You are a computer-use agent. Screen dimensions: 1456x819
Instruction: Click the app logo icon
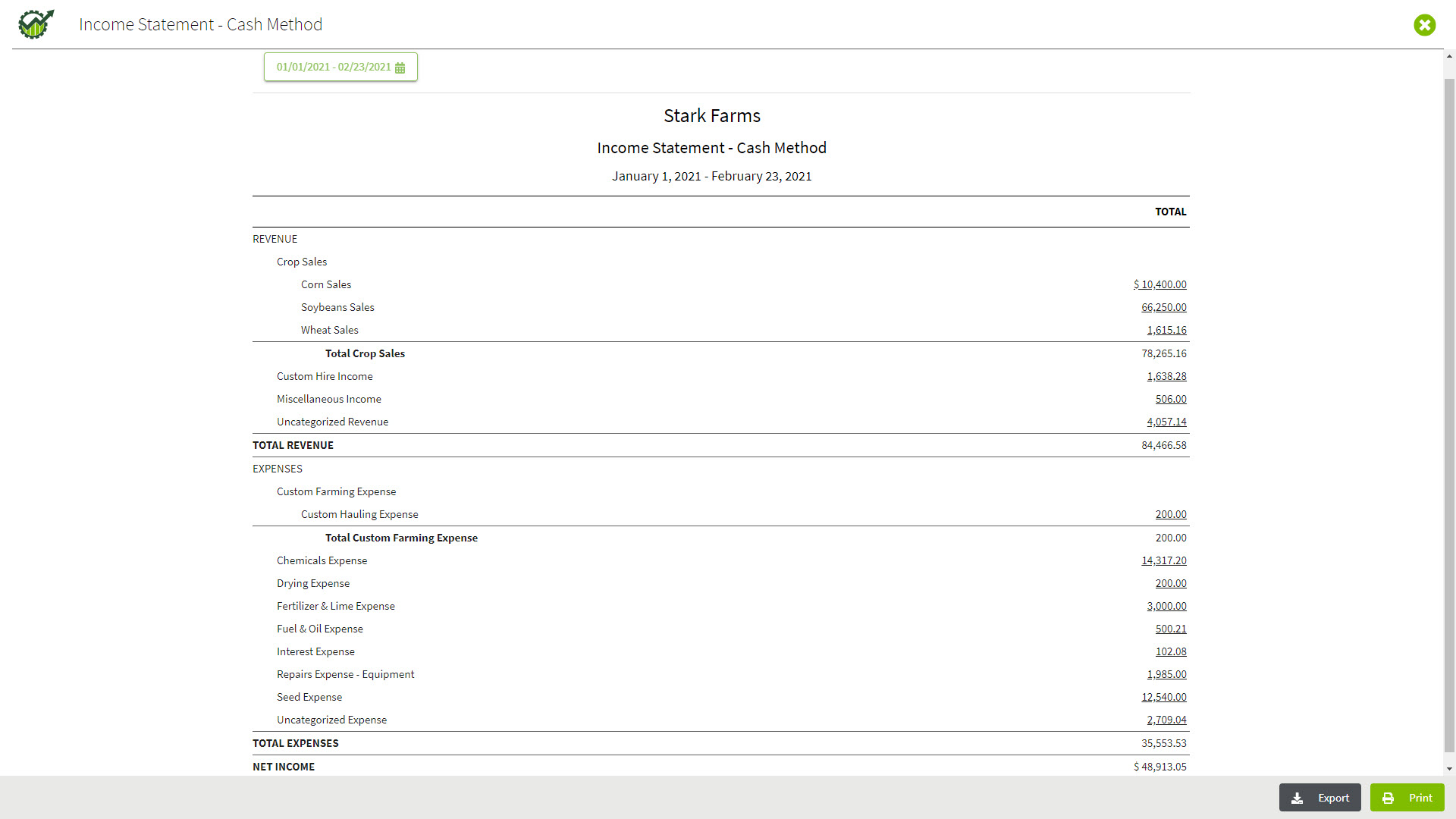click(36, 24)
